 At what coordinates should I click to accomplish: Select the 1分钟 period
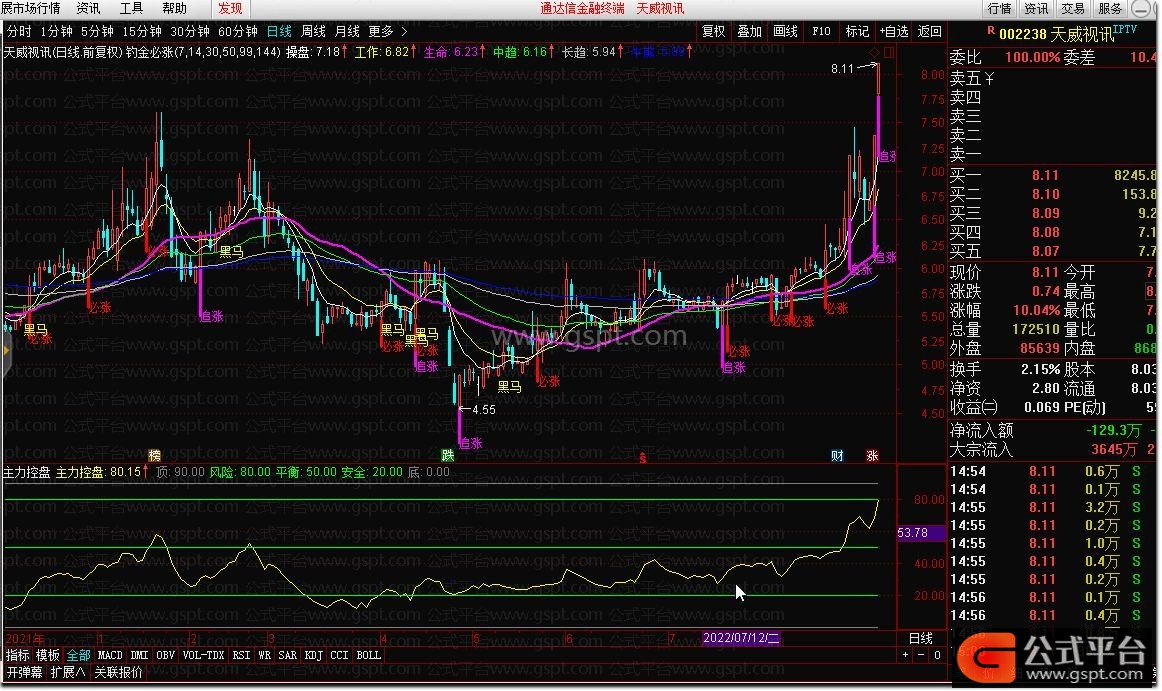click(56, 31)
